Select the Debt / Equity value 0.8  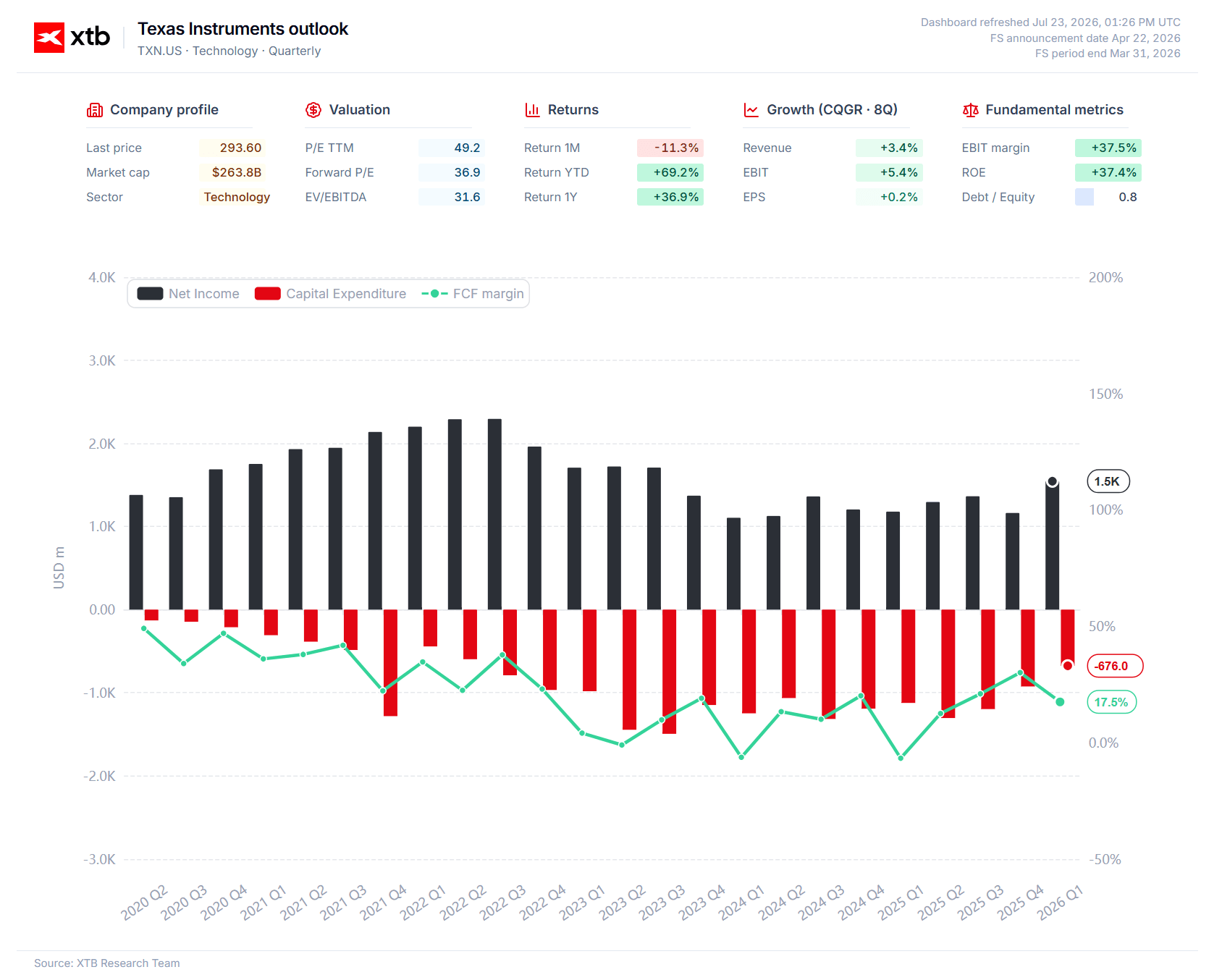click(1108, 197)
